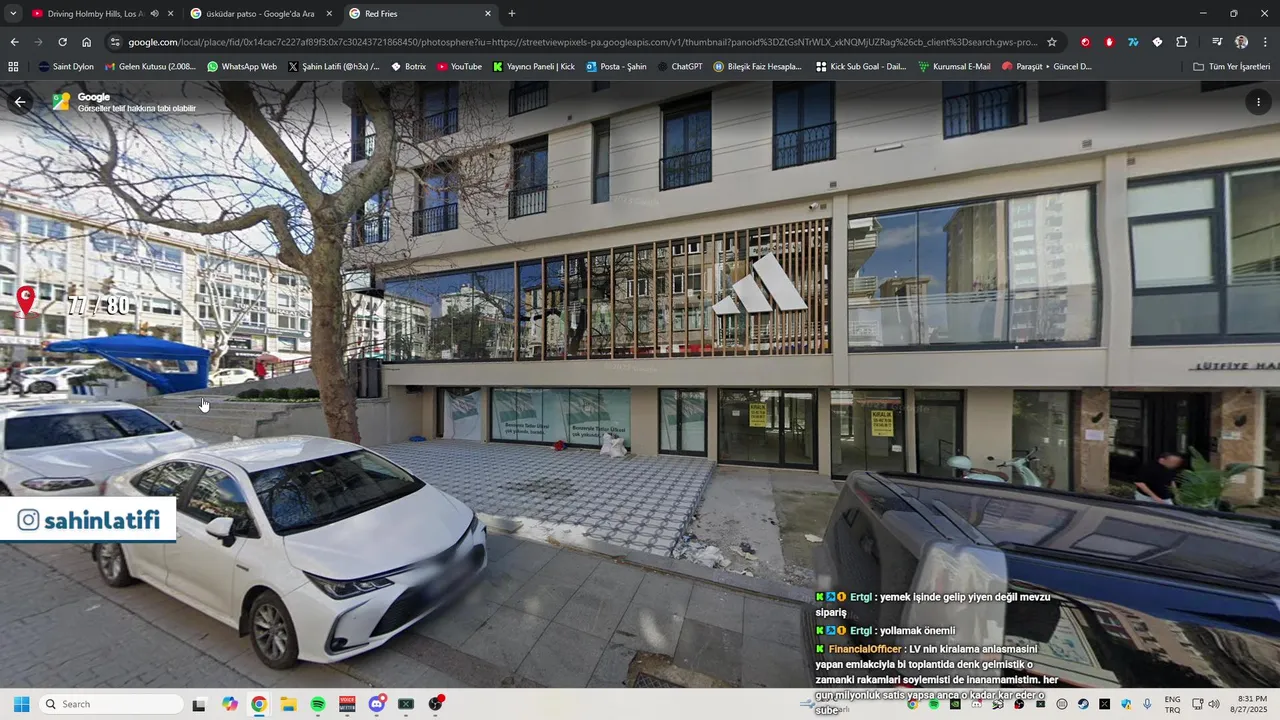This screenshot has width=1280, height=720.
Task: Open Spotify in the left taskbar group
Action: click(318, 704)
